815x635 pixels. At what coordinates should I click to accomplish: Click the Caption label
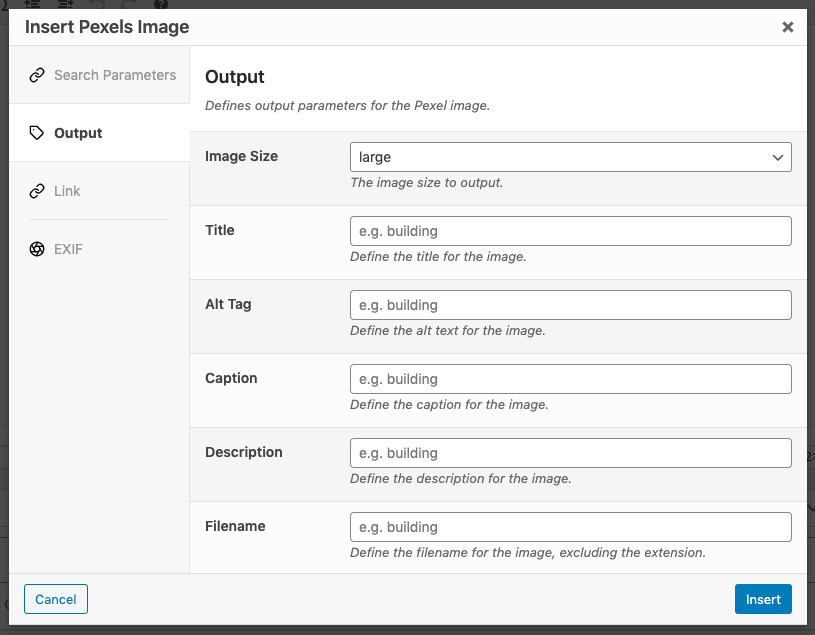point(231,378)
